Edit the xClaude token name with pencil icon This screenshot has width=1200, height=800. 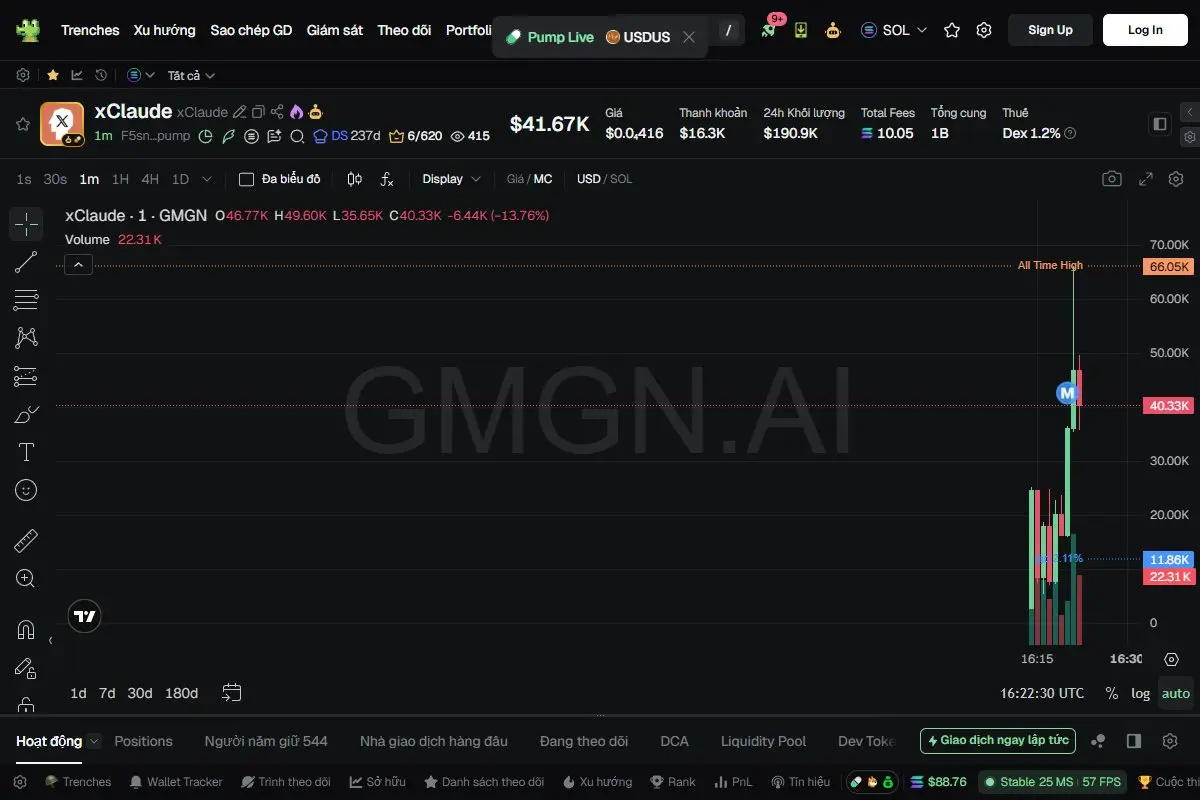pyautogui.click(x=240, y=112)
